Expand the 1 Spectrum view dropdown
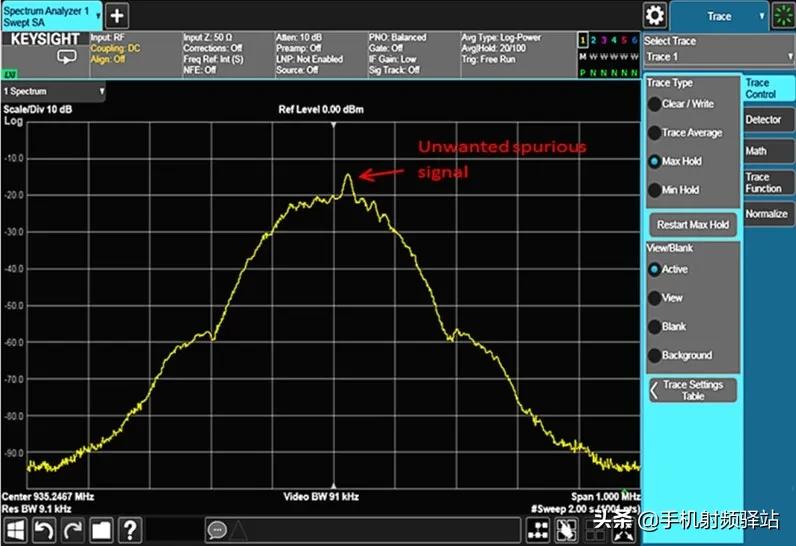The width and height of the screenshot is (796, 546). tap(54, 91)
